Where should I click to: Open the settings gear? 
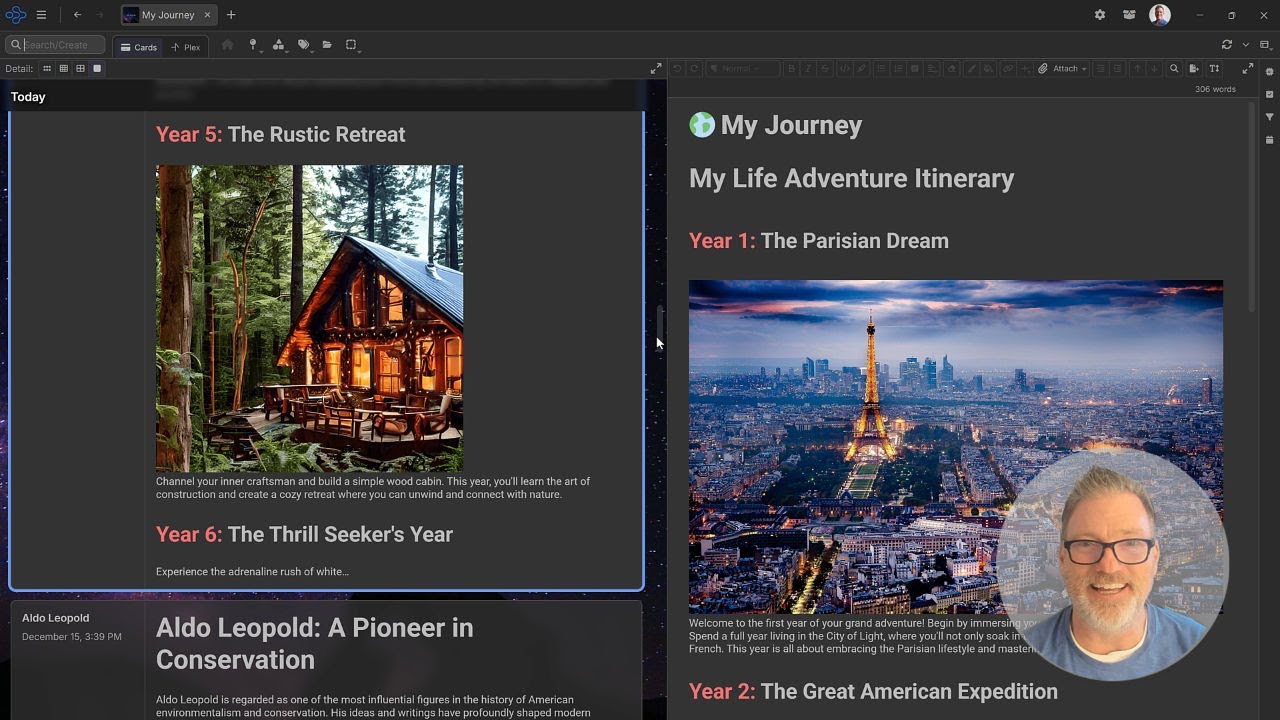(x=1100, y=15)
